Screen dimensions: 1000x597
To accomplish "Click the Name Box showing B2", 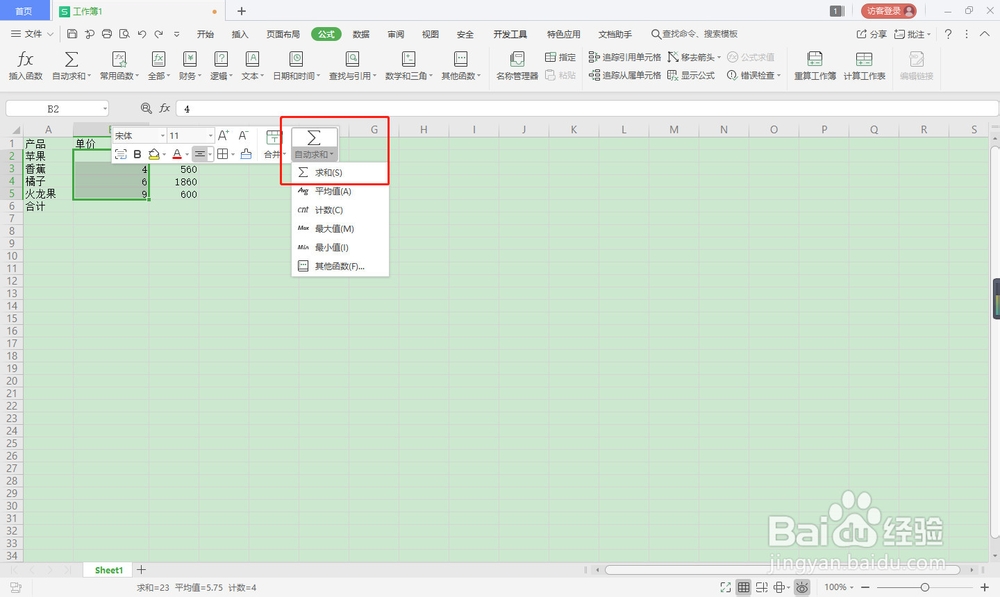I will 57,108.
